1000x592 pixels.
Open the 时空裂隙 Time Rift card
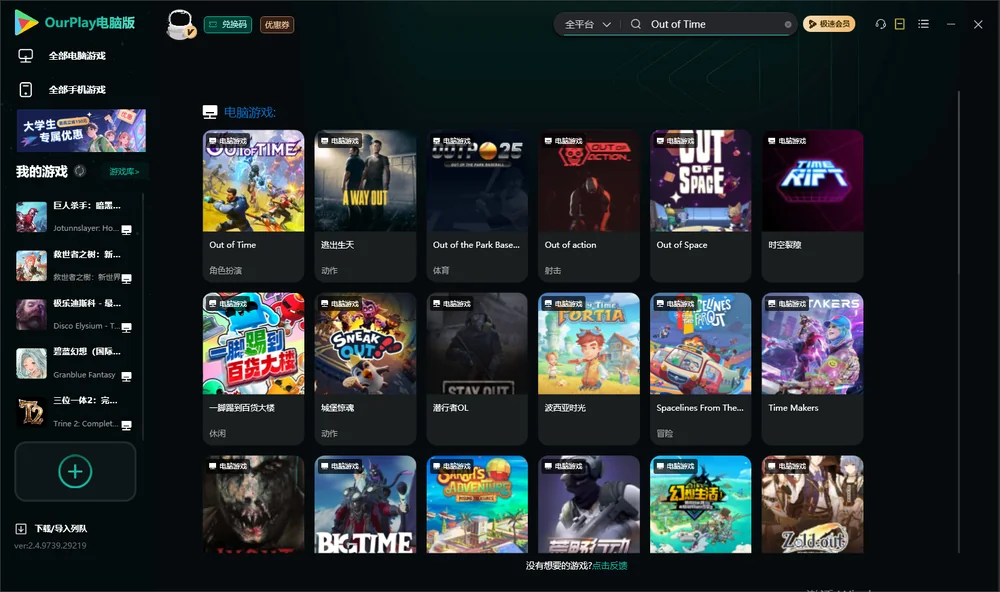click(x=812, y=205)
